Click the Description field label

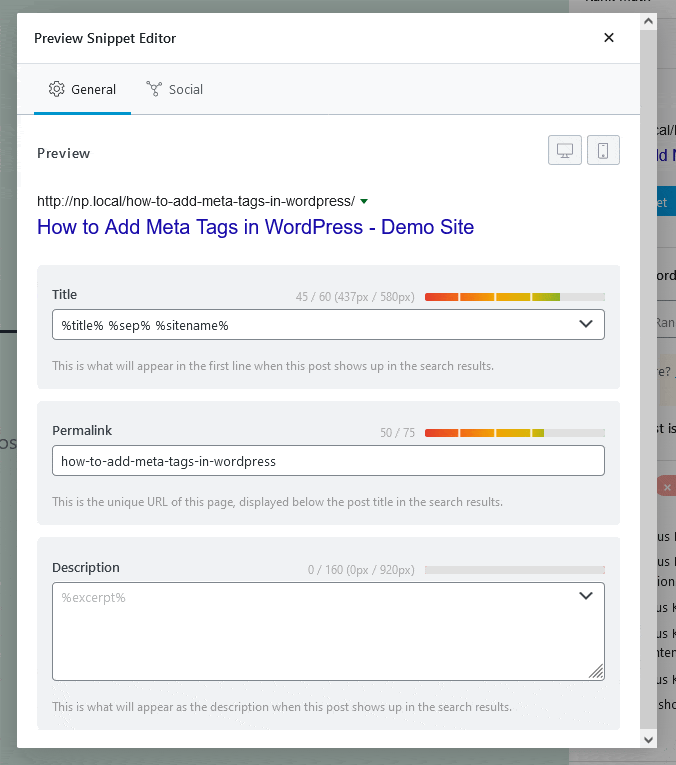click(x=86, y=567)
